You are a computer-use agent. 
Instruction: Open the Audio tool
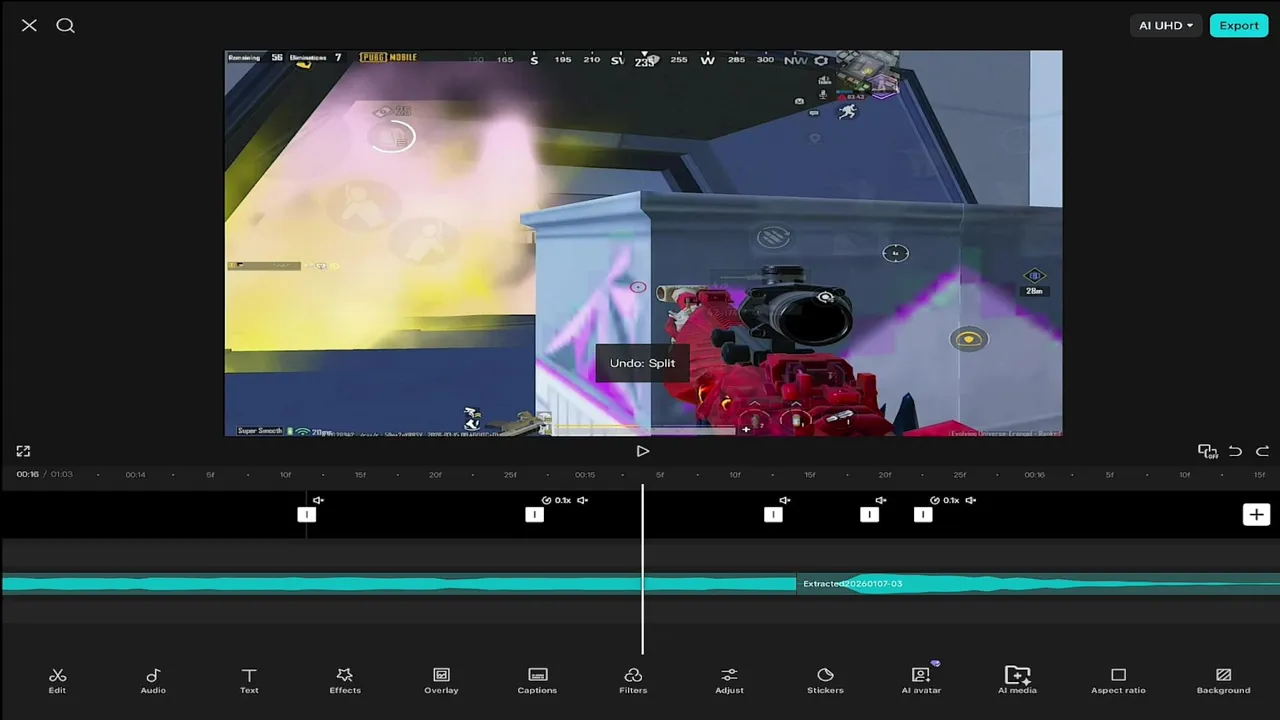coord(153,680)
